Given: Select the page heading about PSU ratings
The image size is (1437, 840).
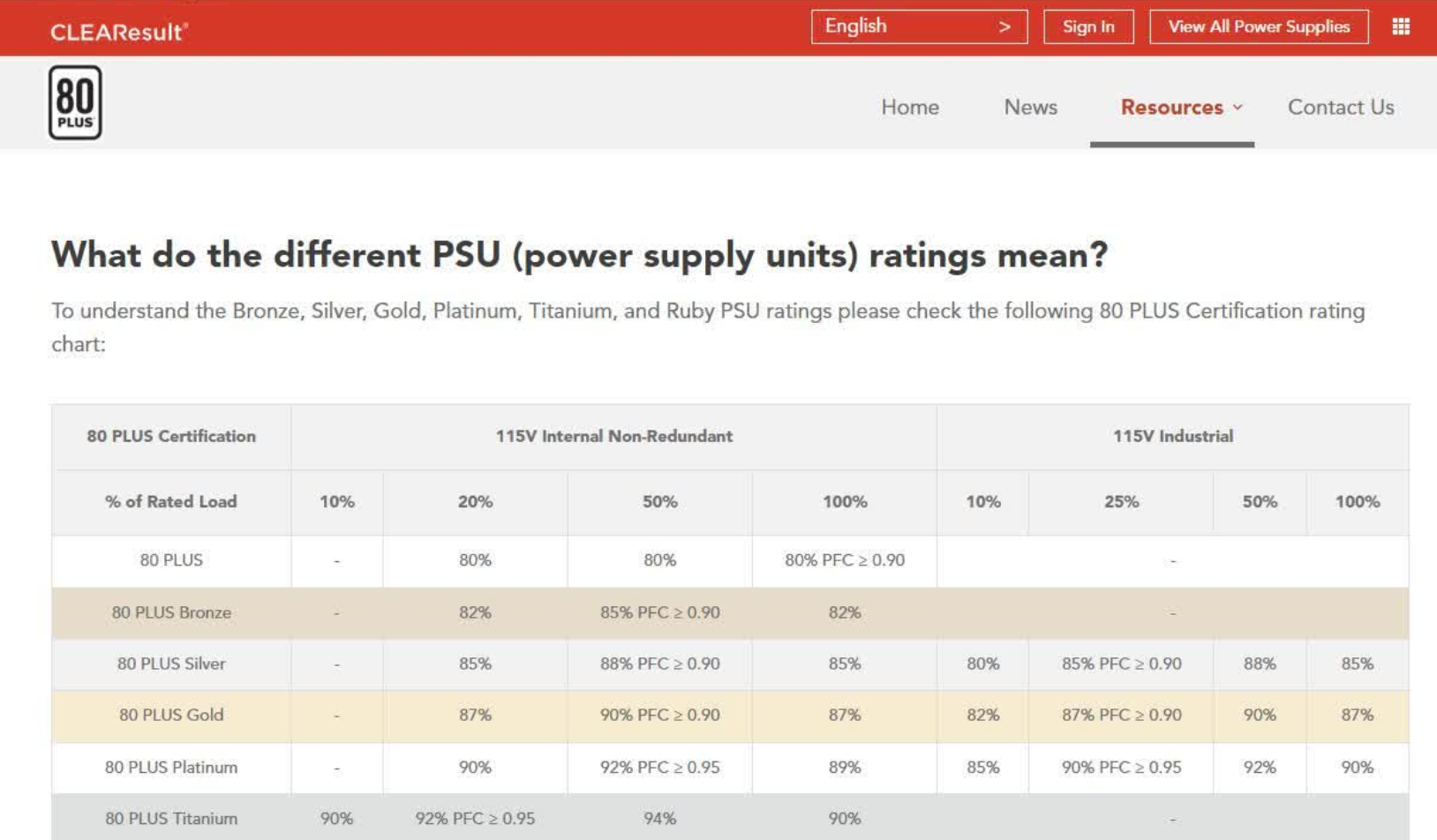Looking at the screenshot, I should click(579, 255).
